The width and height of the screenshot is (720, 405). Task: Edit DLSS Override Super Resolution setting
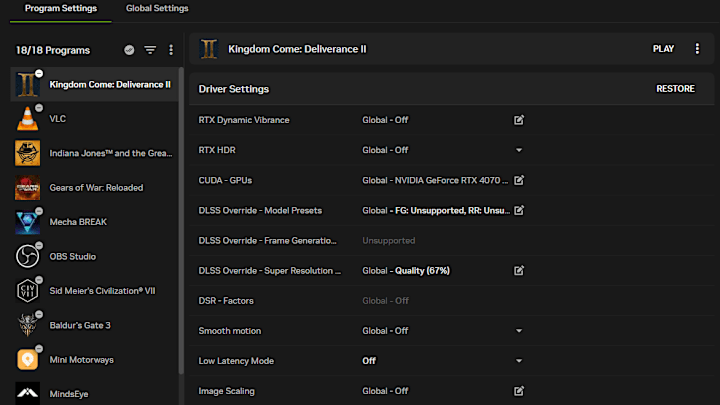point(518,270)
